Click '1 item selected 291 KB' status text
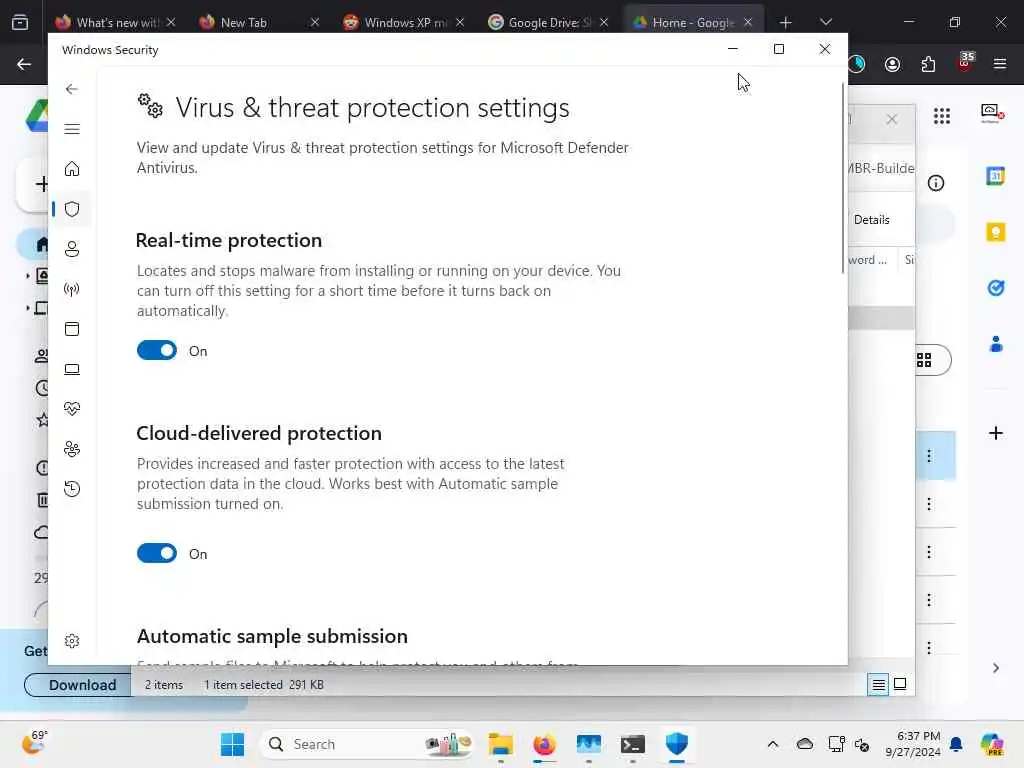1024x768 pixels. click(263, 684)
